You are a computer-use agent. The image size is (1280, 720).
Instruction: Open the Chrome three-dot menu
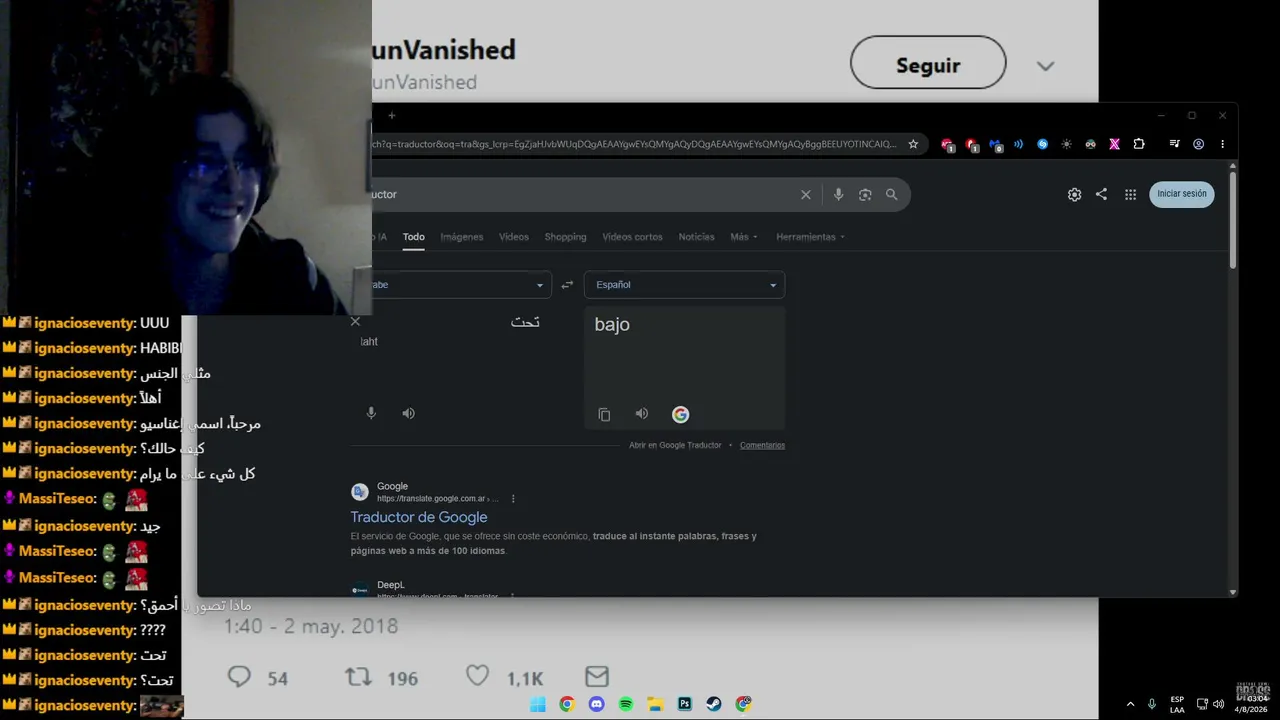pyautogui.click(x=1222, y=144)
